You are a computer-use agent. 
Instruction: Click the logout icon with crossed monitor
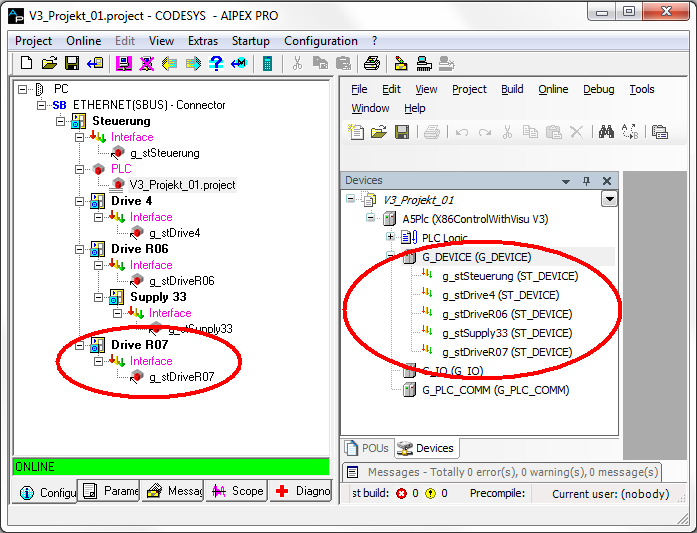146,64
